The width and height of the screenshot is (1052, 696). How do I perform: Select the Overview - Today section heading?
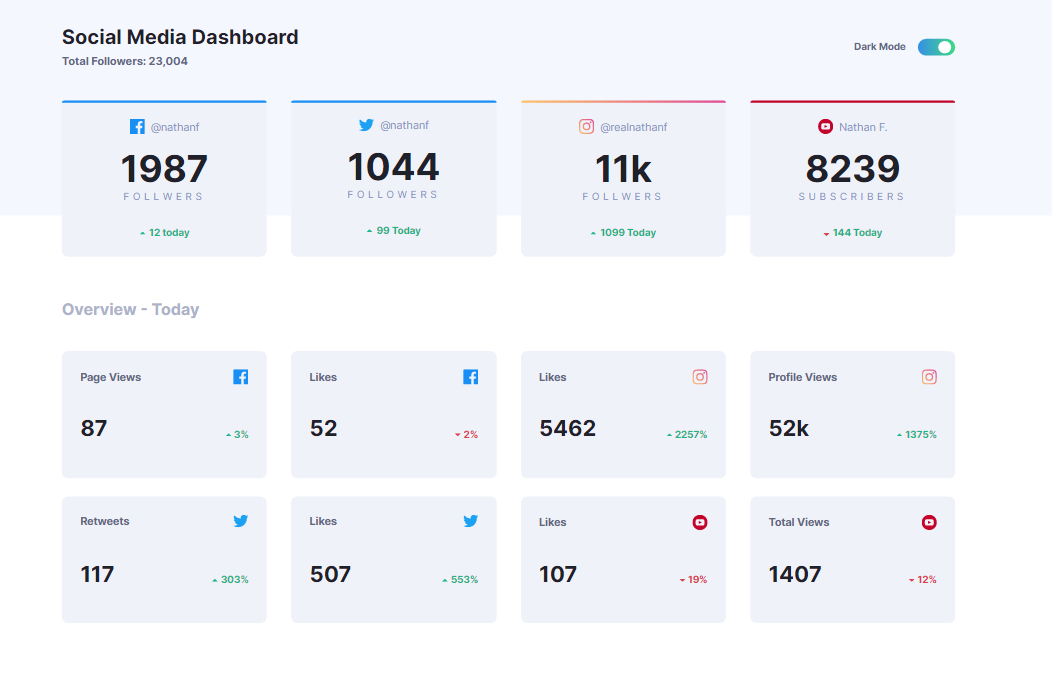(131, 309)
